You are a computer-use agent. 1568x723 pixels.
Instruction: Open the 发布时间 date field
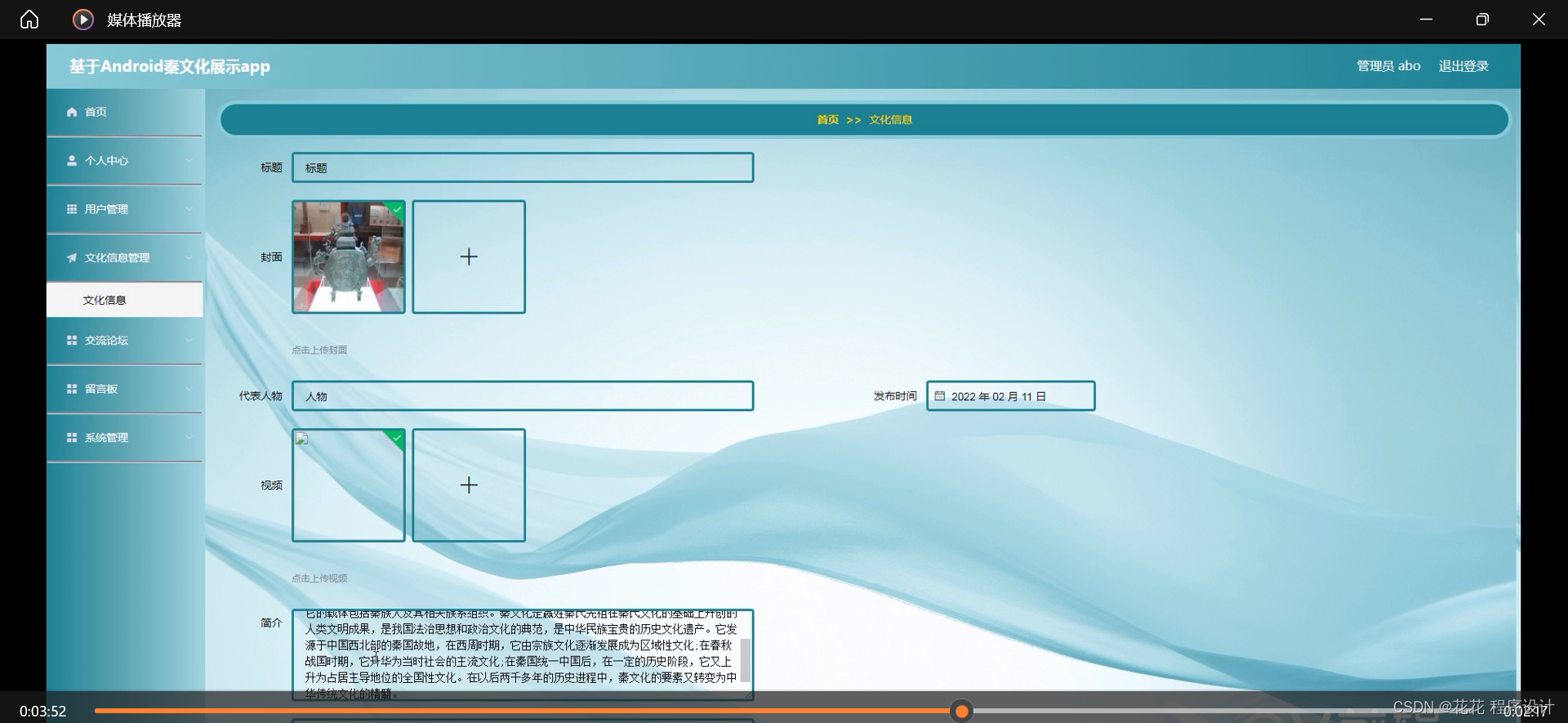(x=1010, y=396)
